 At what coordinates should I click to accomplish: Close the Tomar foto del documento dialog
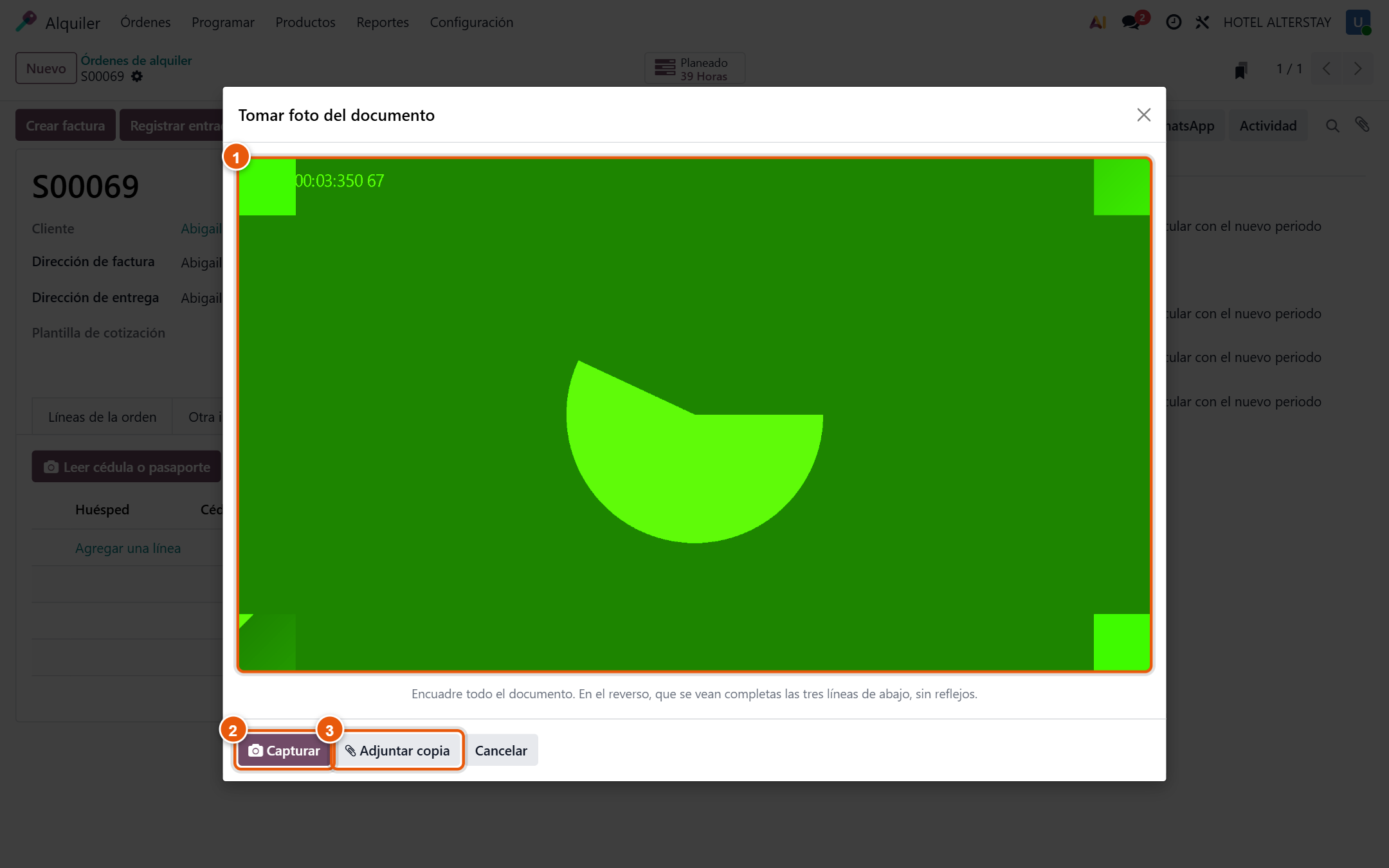[x=1143, y=115]
